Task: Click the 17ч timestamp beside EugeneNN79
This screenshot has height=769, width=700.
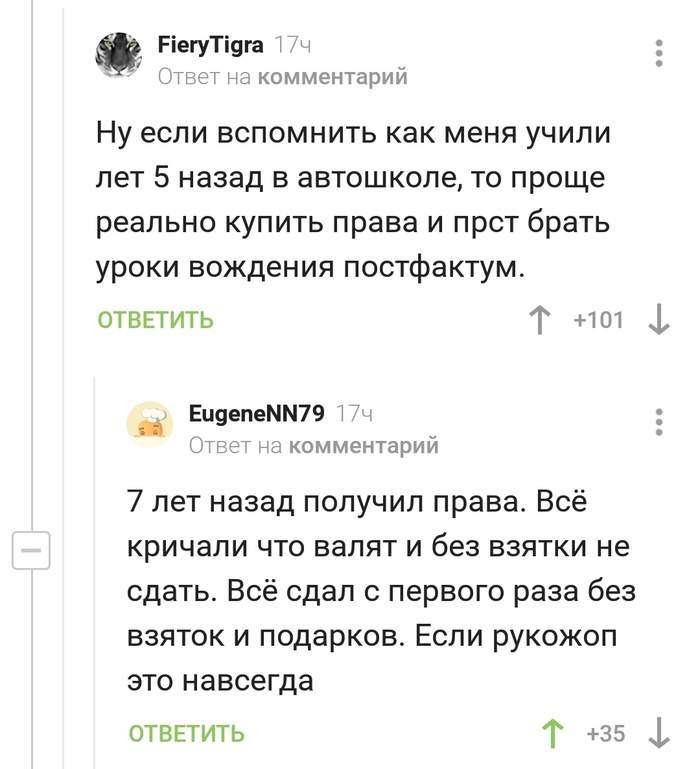Action: pos(355,412)
